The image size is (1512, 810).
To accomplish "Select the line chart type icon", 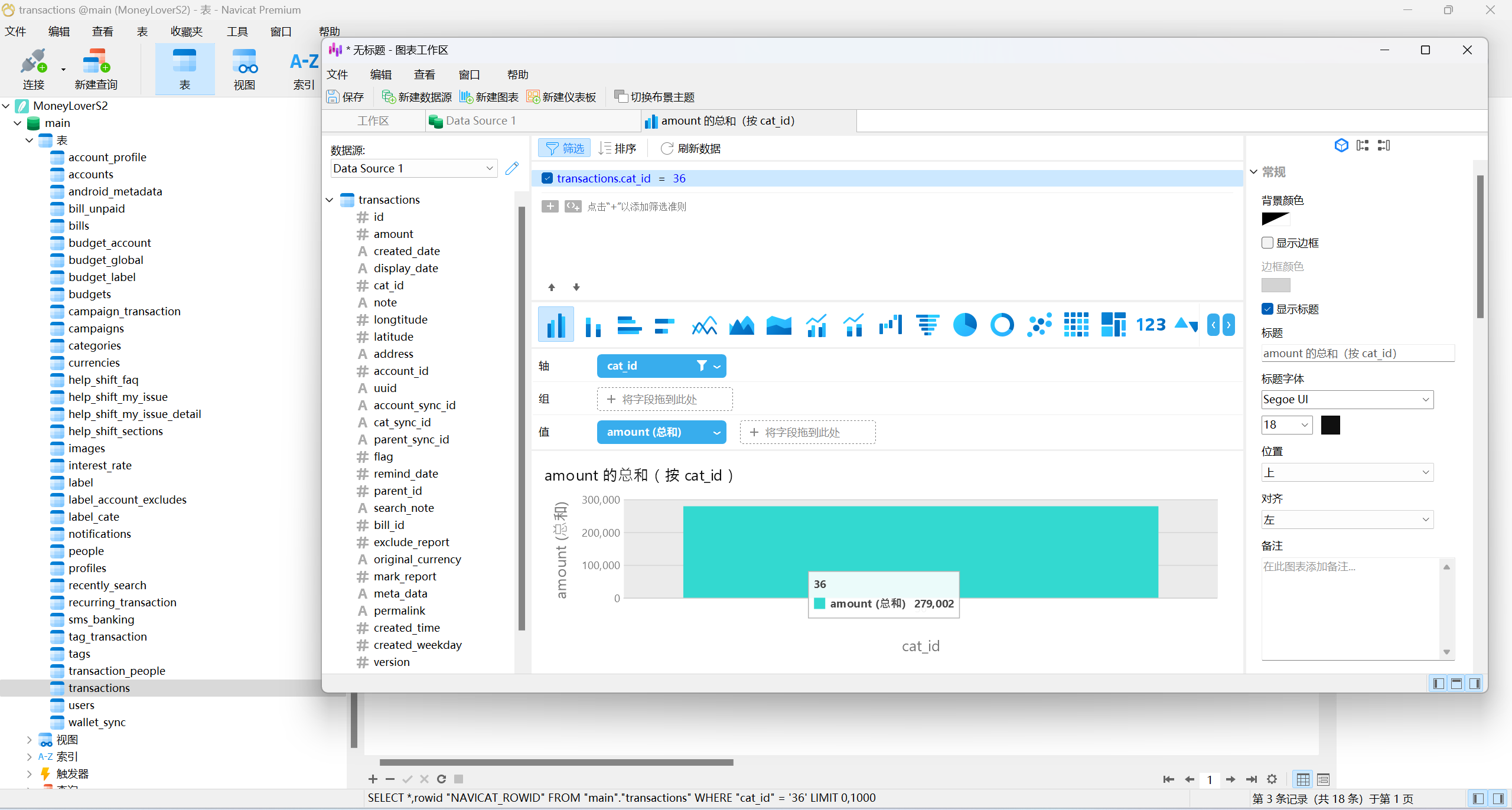I will (704, 325).
